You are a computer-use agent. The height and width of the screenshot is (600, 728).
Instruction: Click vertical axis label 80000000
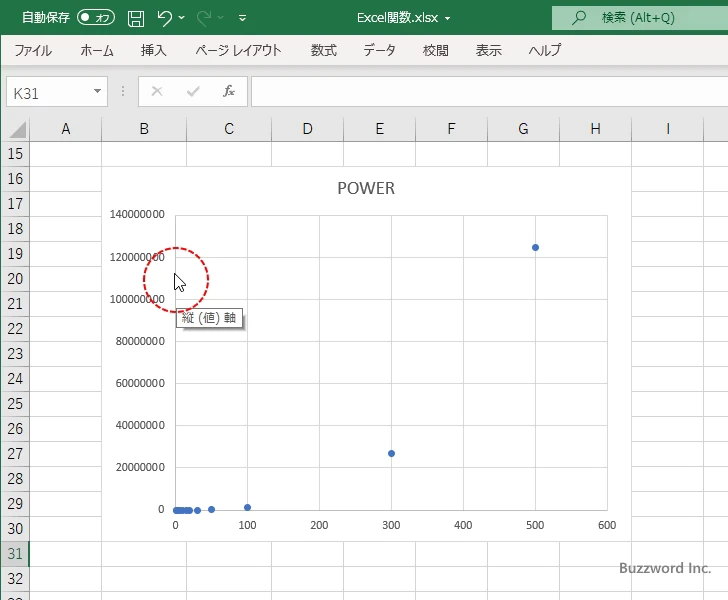pos(140,341)
